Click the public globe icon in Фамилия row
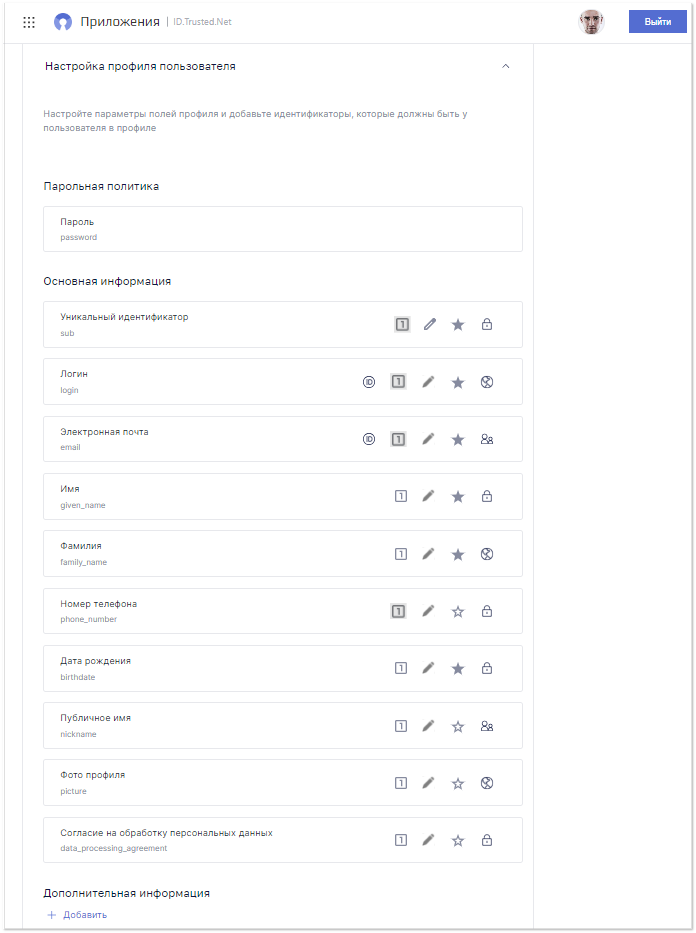 pos(487,554)
